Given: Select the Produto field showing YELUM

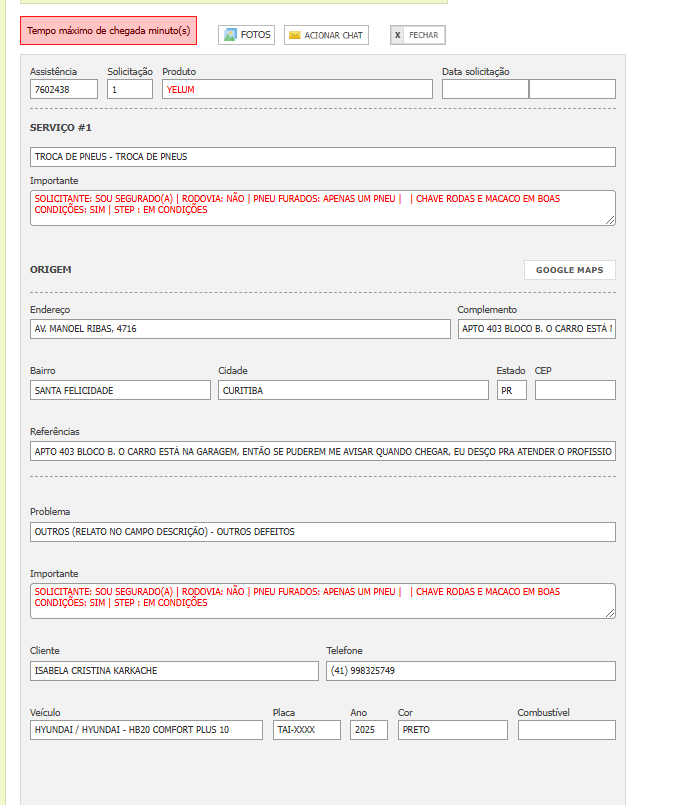Looking at the screenshot, I should point(297,89).
